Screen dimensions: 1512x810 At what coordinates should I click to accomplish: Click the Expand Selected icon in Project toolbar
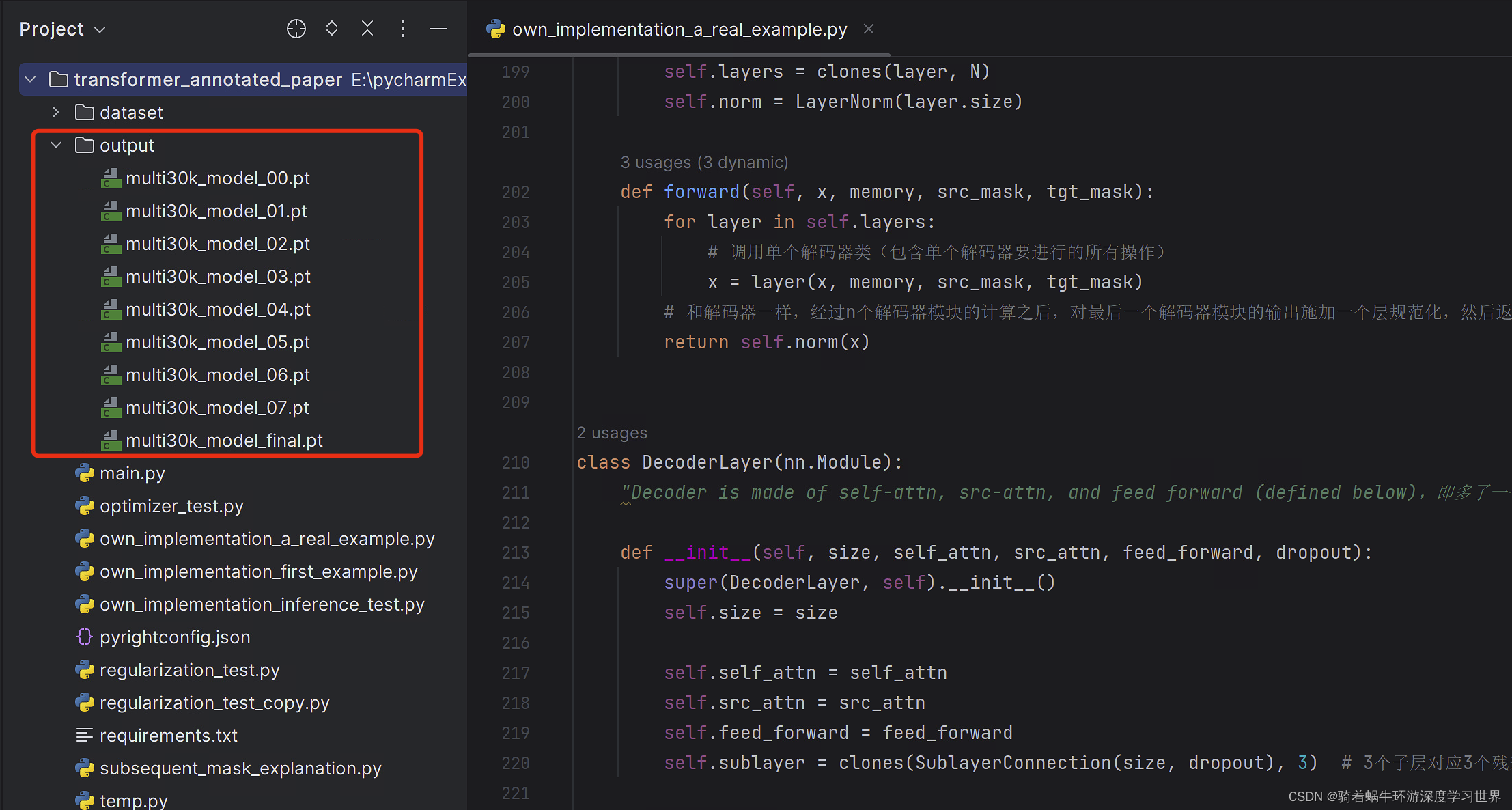[x=332, y=29]
